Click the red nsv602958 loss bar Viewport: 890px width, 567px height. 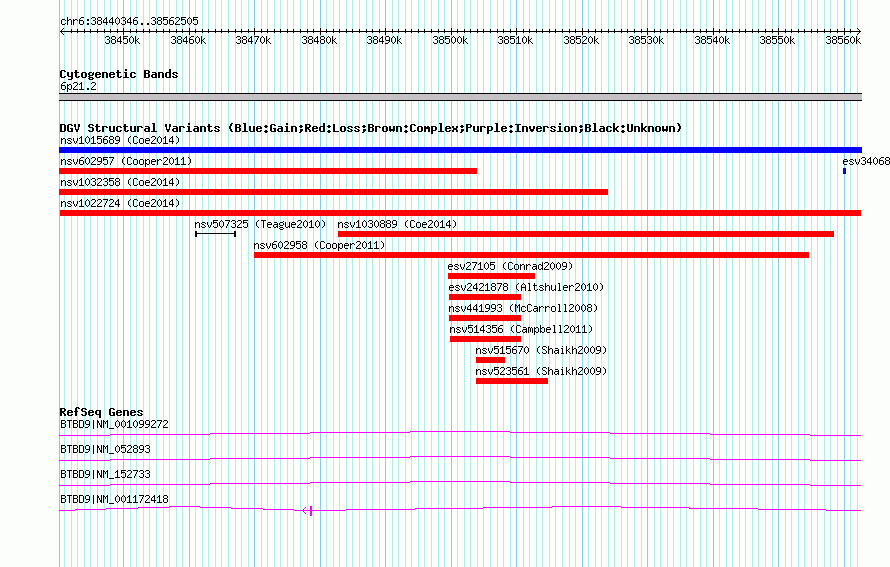pyautogui.click(x=531, y=255)
